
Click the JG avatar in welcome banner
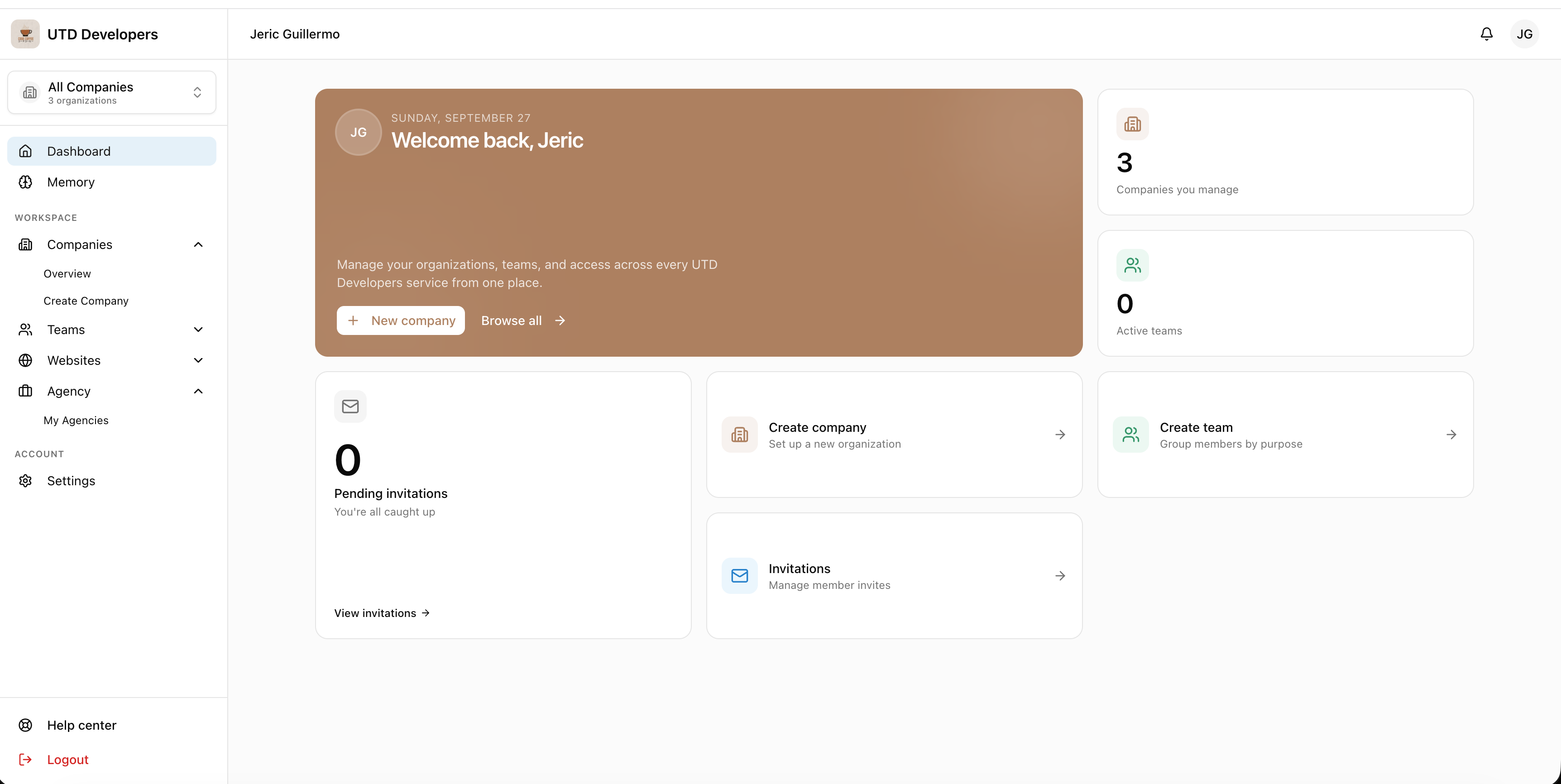click(359, 132)
